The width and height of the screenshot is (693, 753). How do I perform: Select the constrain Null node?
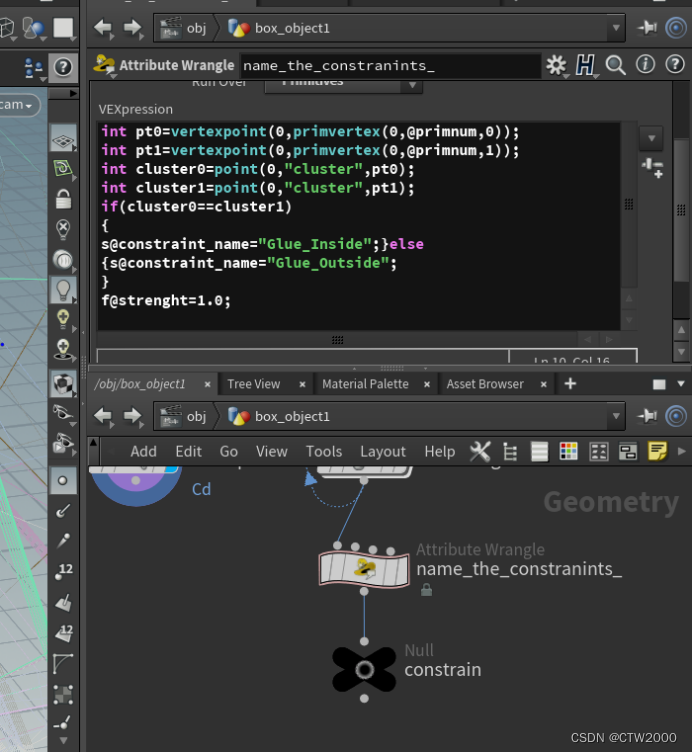coord(364,669)
